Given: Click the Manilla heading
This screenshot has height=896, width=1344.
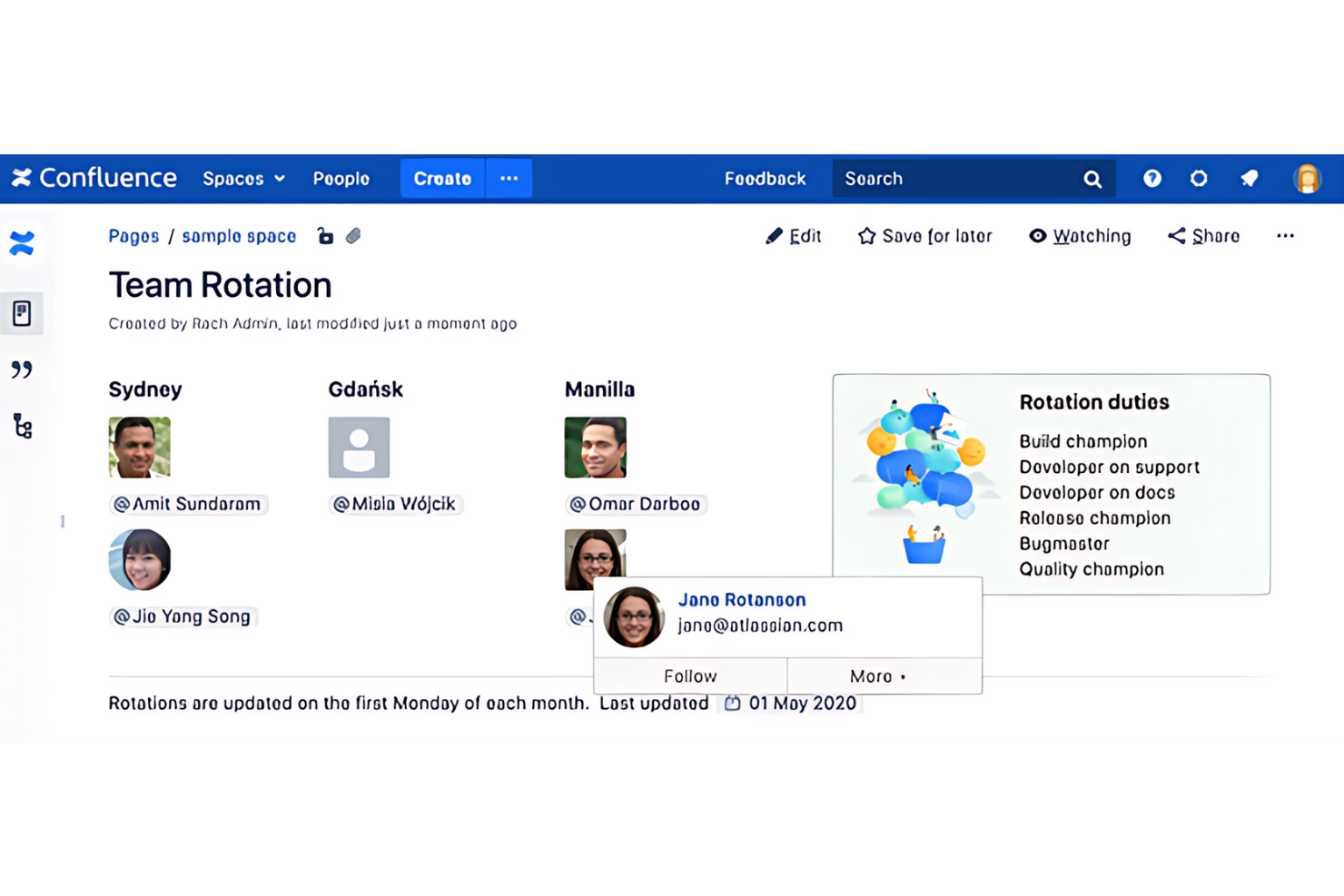Looking at the screenshot, I should (x=599, y=389).
